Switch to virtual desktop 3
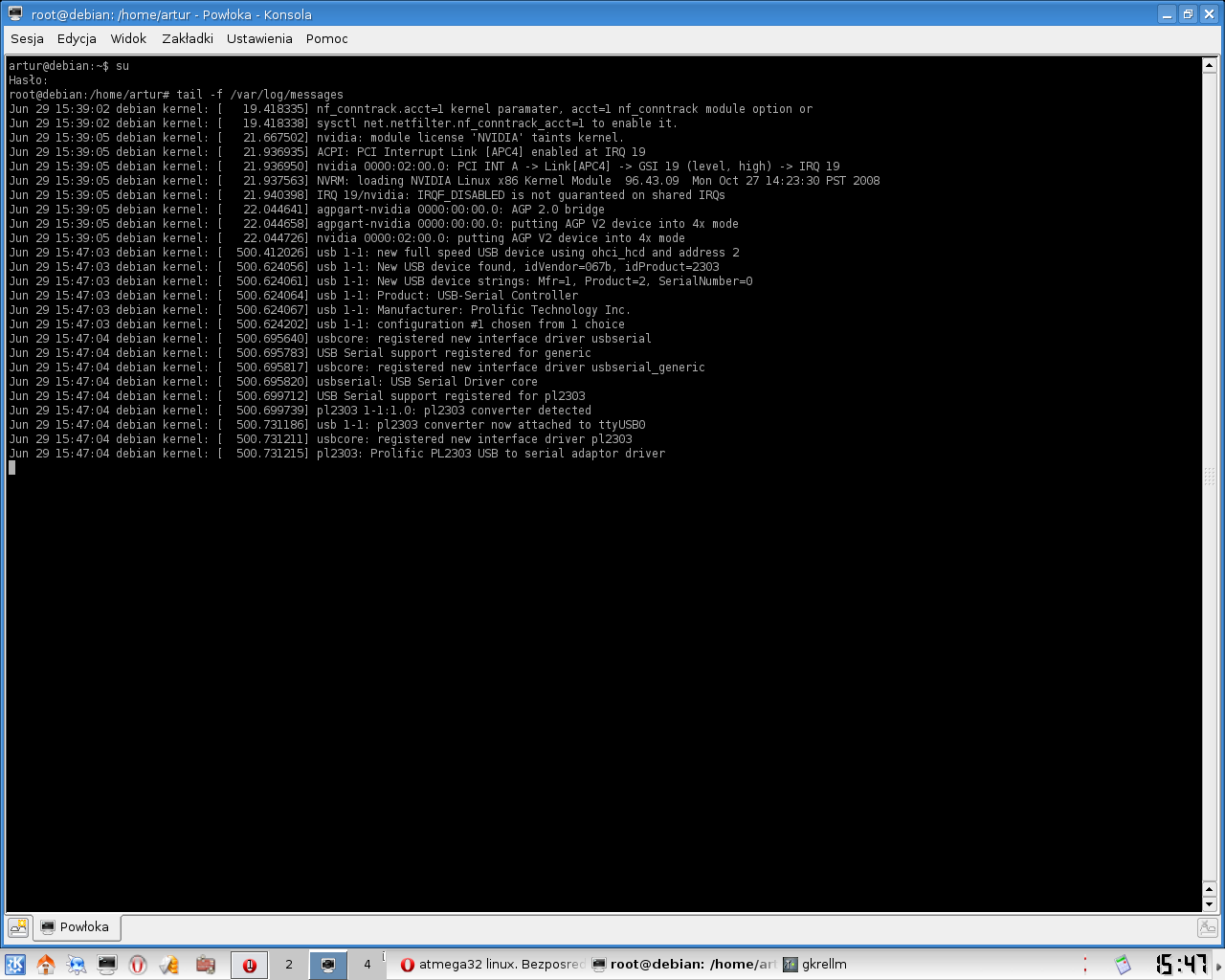The height and width of the screenshot is (980, 1225). pos(328,965)
